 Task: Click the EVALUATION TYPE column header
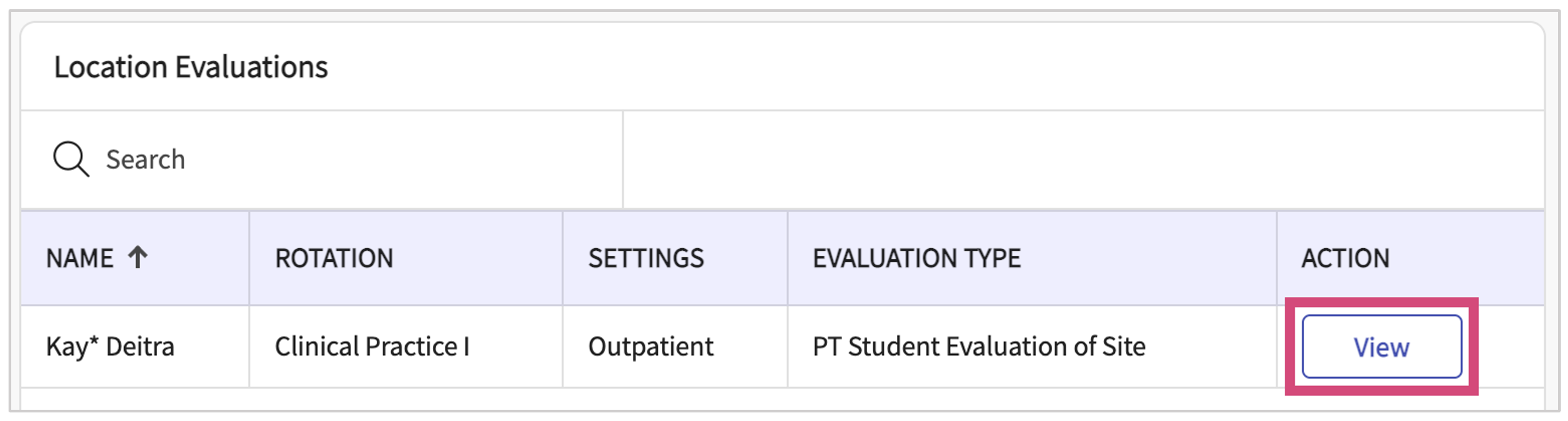917,258
